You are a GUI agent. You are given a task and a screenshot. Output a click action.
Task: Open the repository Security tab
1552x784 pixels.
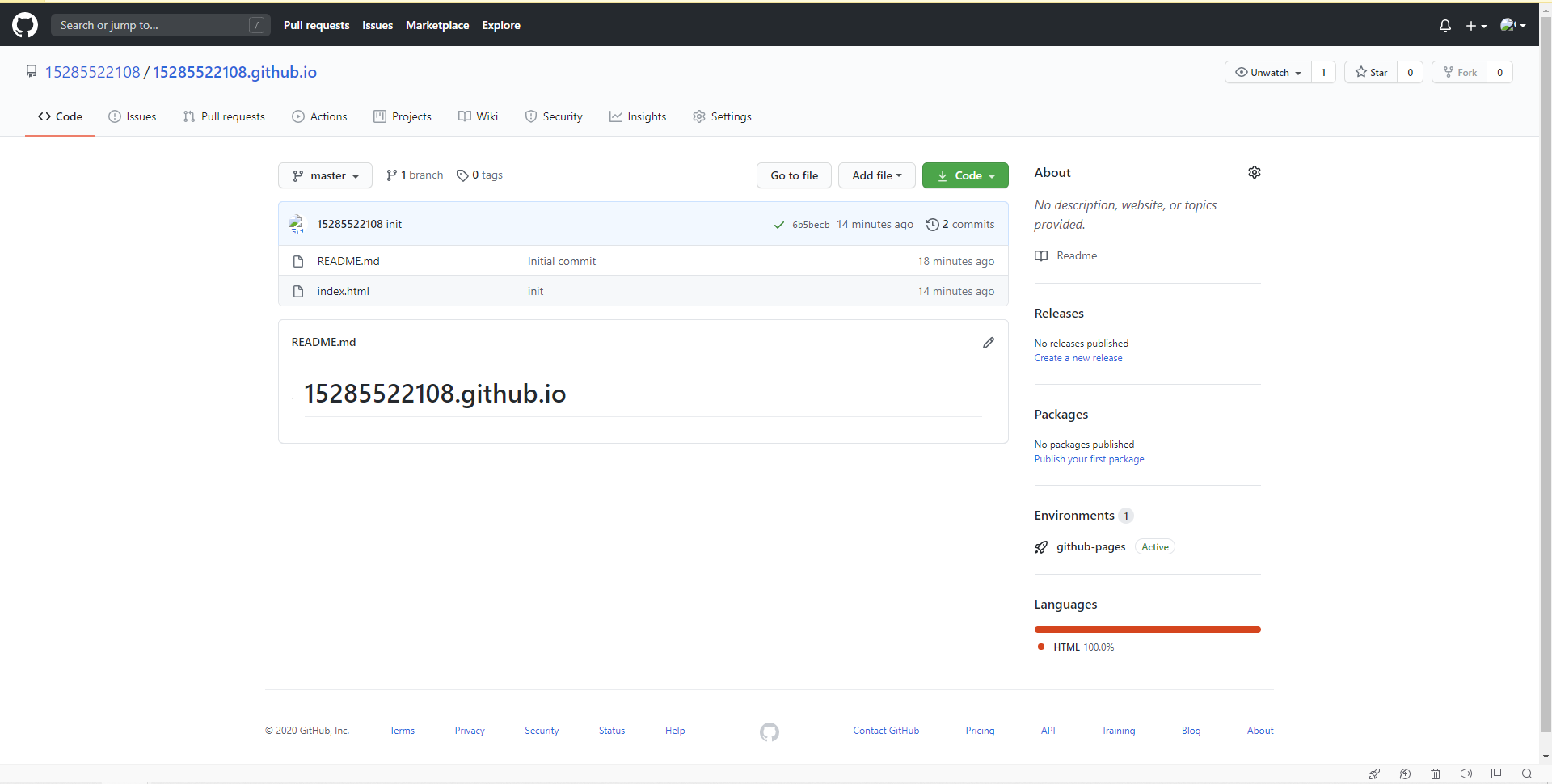click(x=554, y=116)
